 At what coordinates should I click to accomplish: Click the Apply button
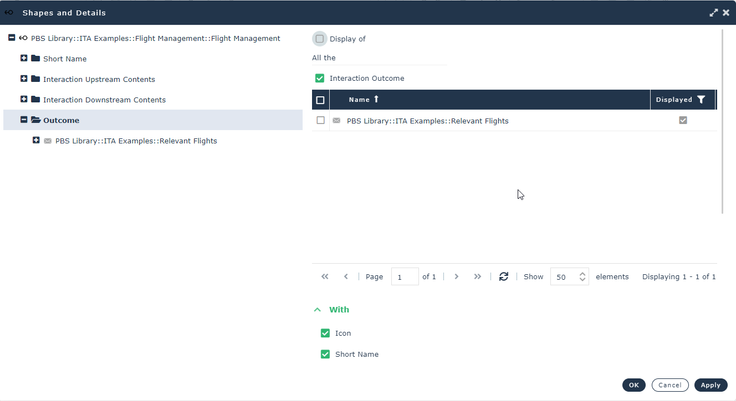(x=710, y=385)
